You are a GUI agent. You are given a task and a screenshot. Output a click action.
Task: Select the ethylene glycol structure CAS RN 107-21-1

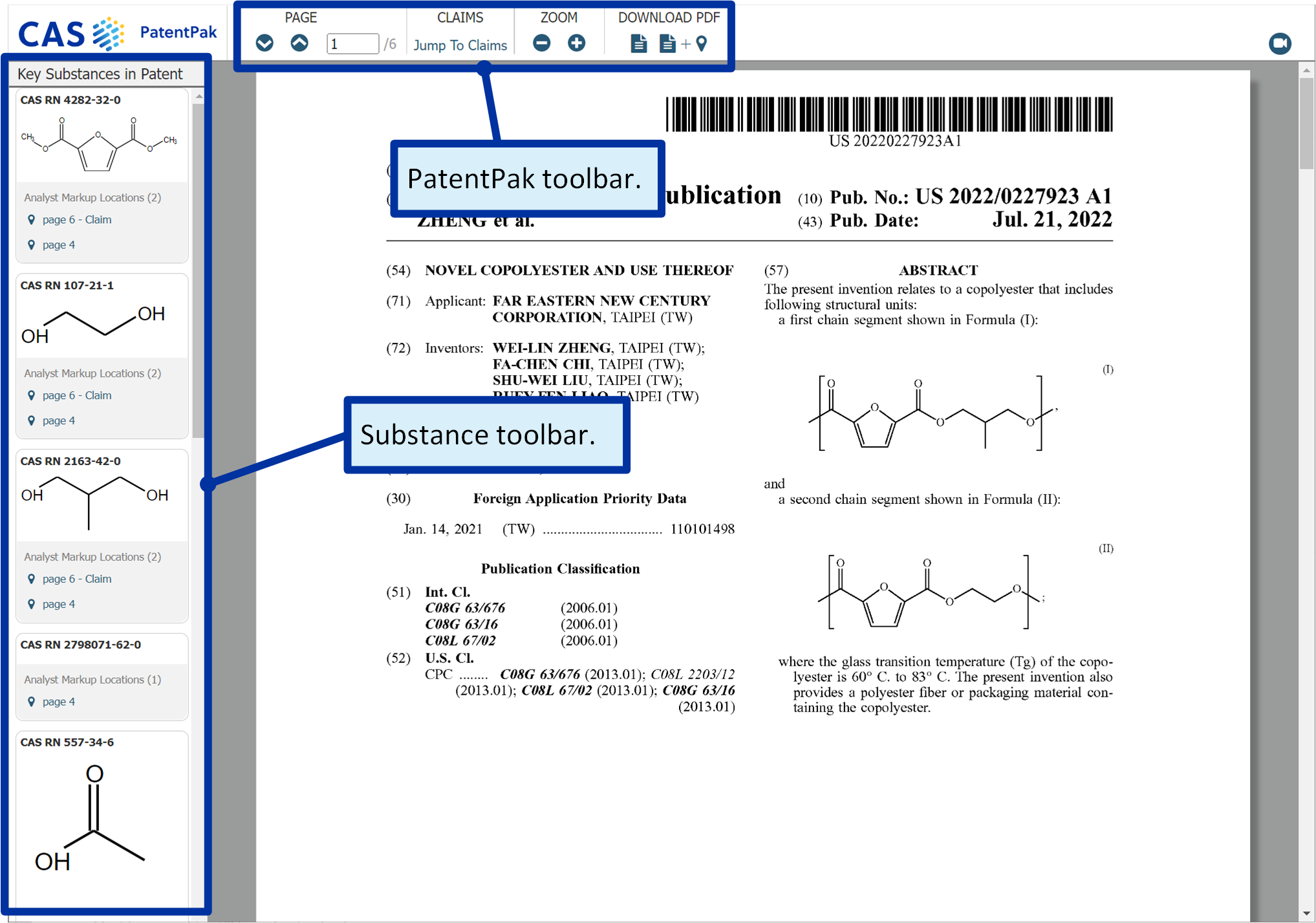pyautogui.click(x=94, y=323)
